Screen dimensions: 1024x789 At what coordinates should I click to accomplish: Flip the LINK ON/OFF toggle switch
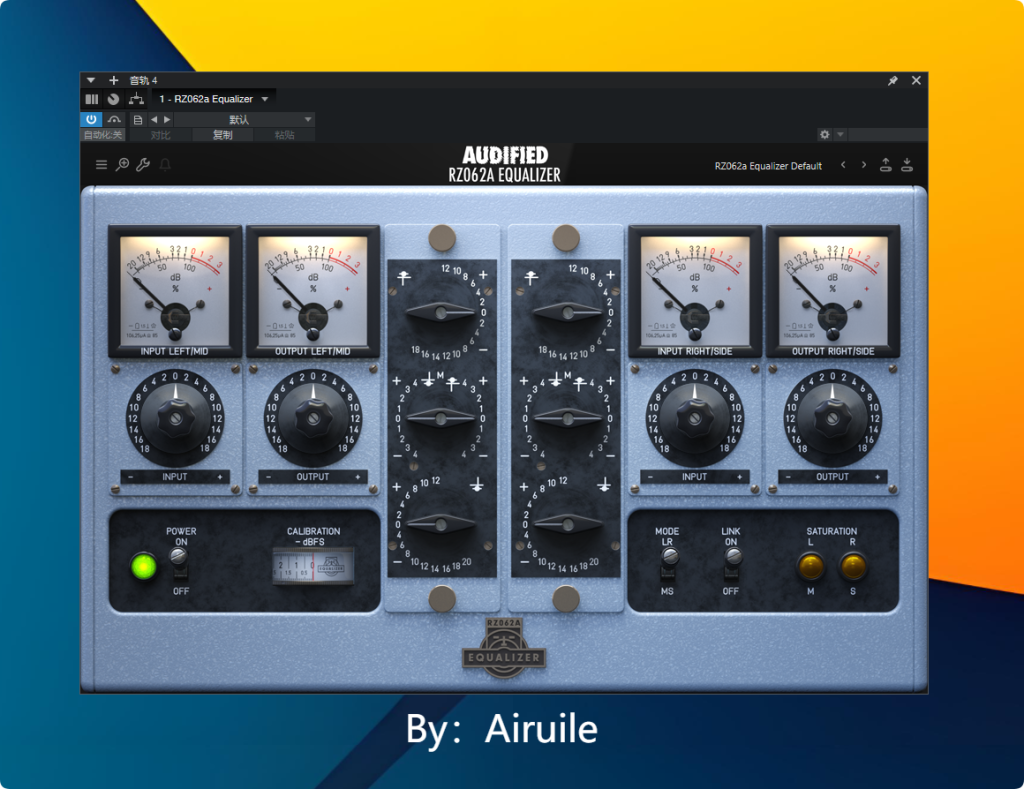coord(733,563)
